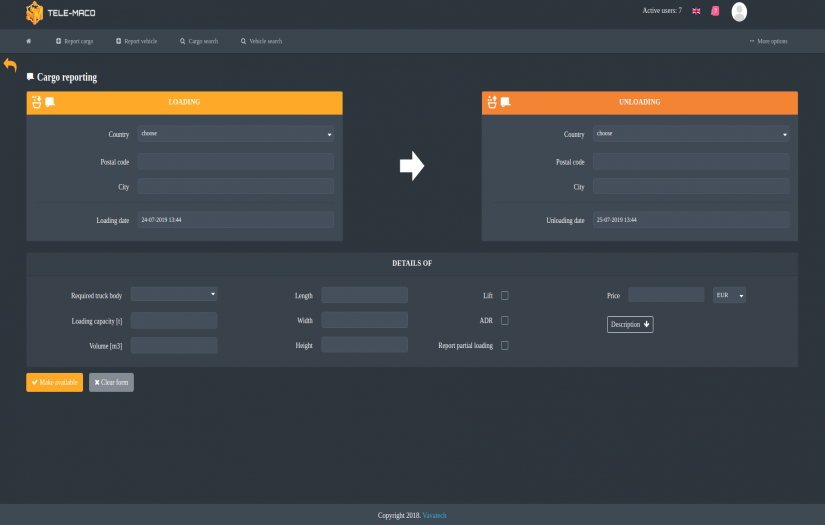Click the Unloading date field
Screen dimensions: 825x525
[691, 220]
